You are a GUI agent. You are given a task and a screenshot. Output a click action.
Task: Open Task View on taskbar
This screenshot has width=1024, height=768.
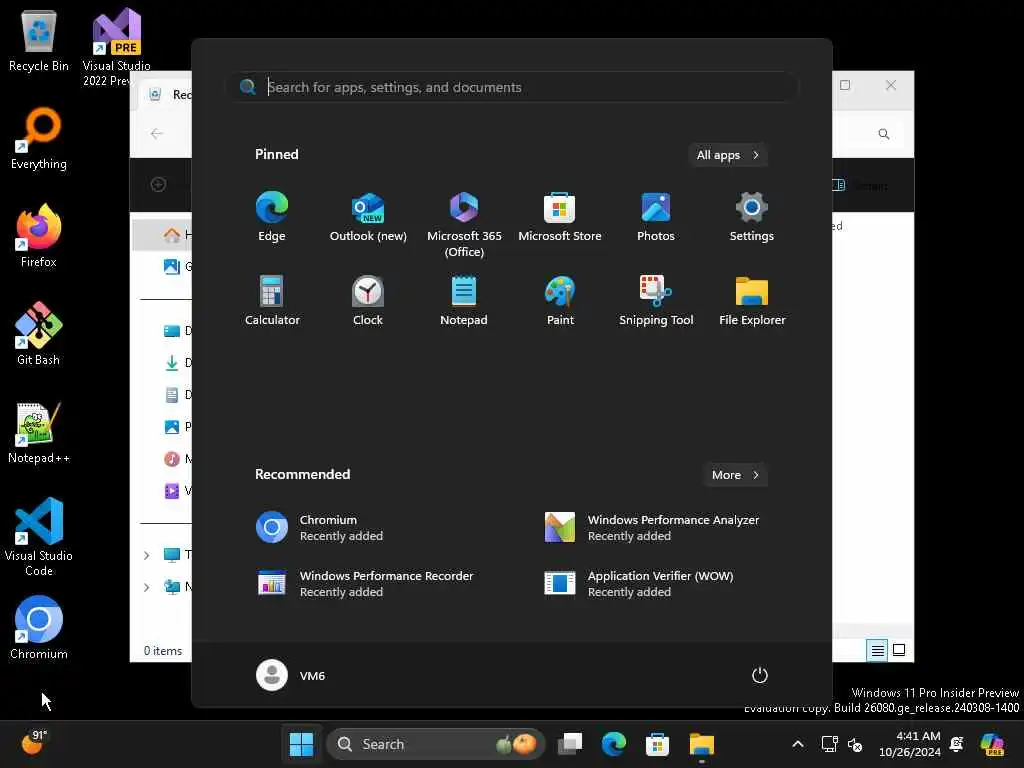coord(569,744)
